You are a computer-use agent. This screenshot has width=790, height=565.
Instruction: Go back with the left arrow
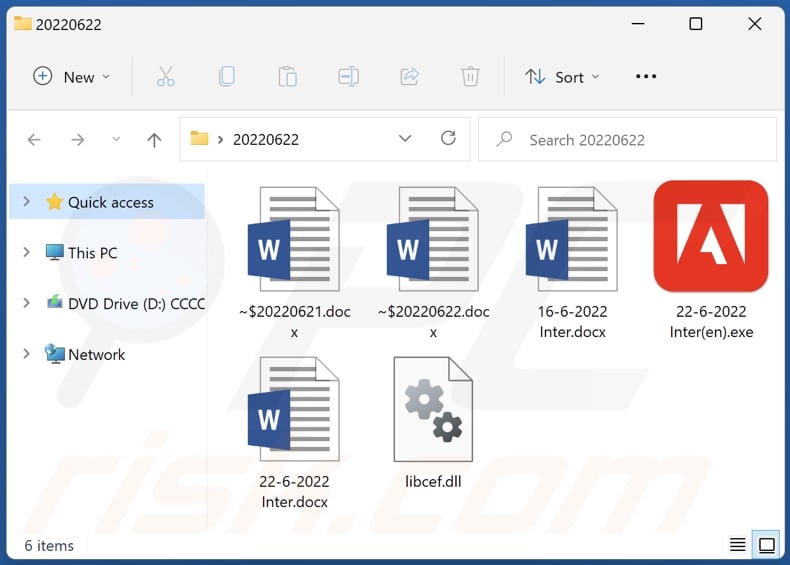tap(34, 139)
